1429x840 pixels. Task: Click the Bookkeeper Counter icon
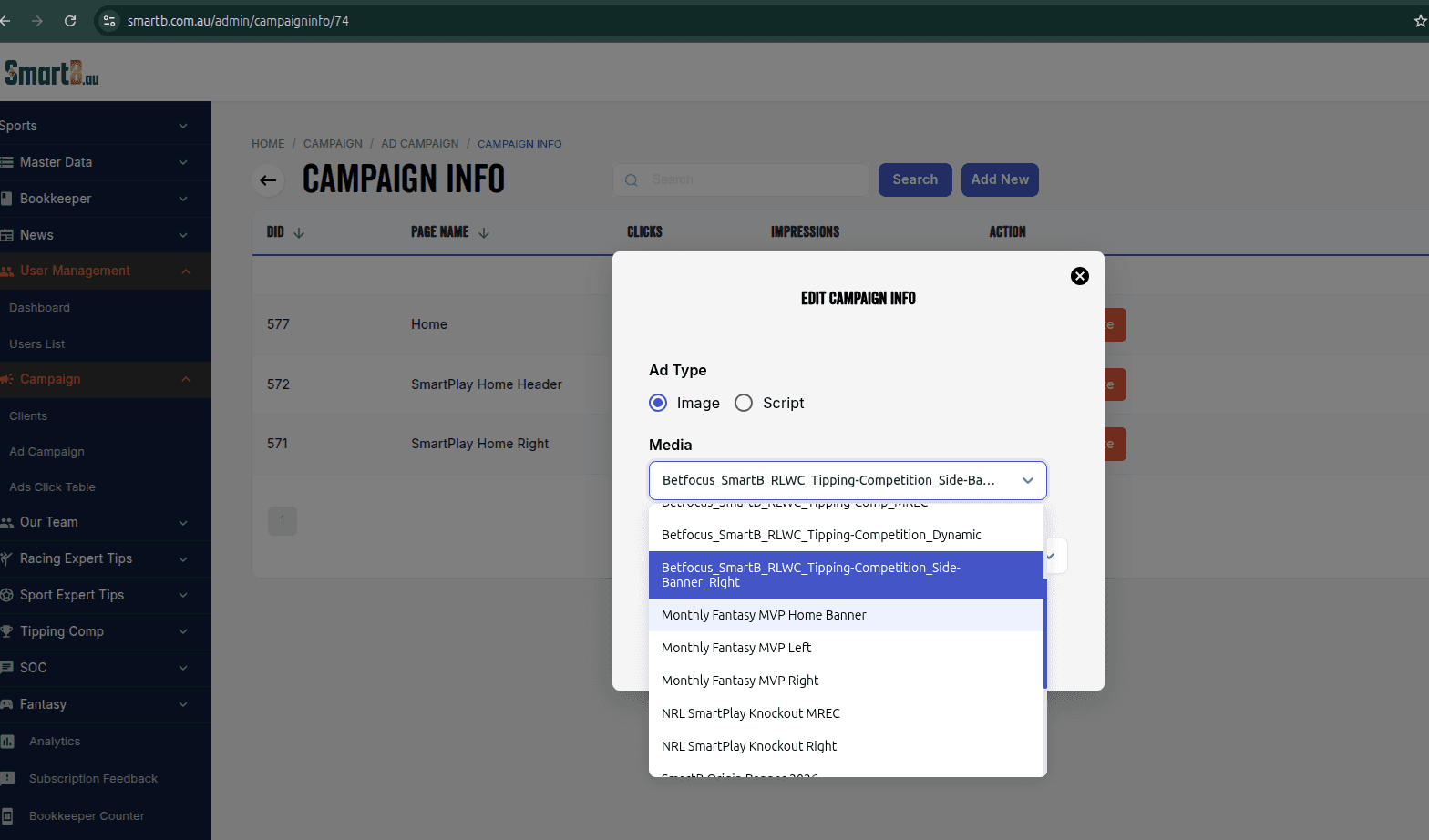[x=7, y=816]
